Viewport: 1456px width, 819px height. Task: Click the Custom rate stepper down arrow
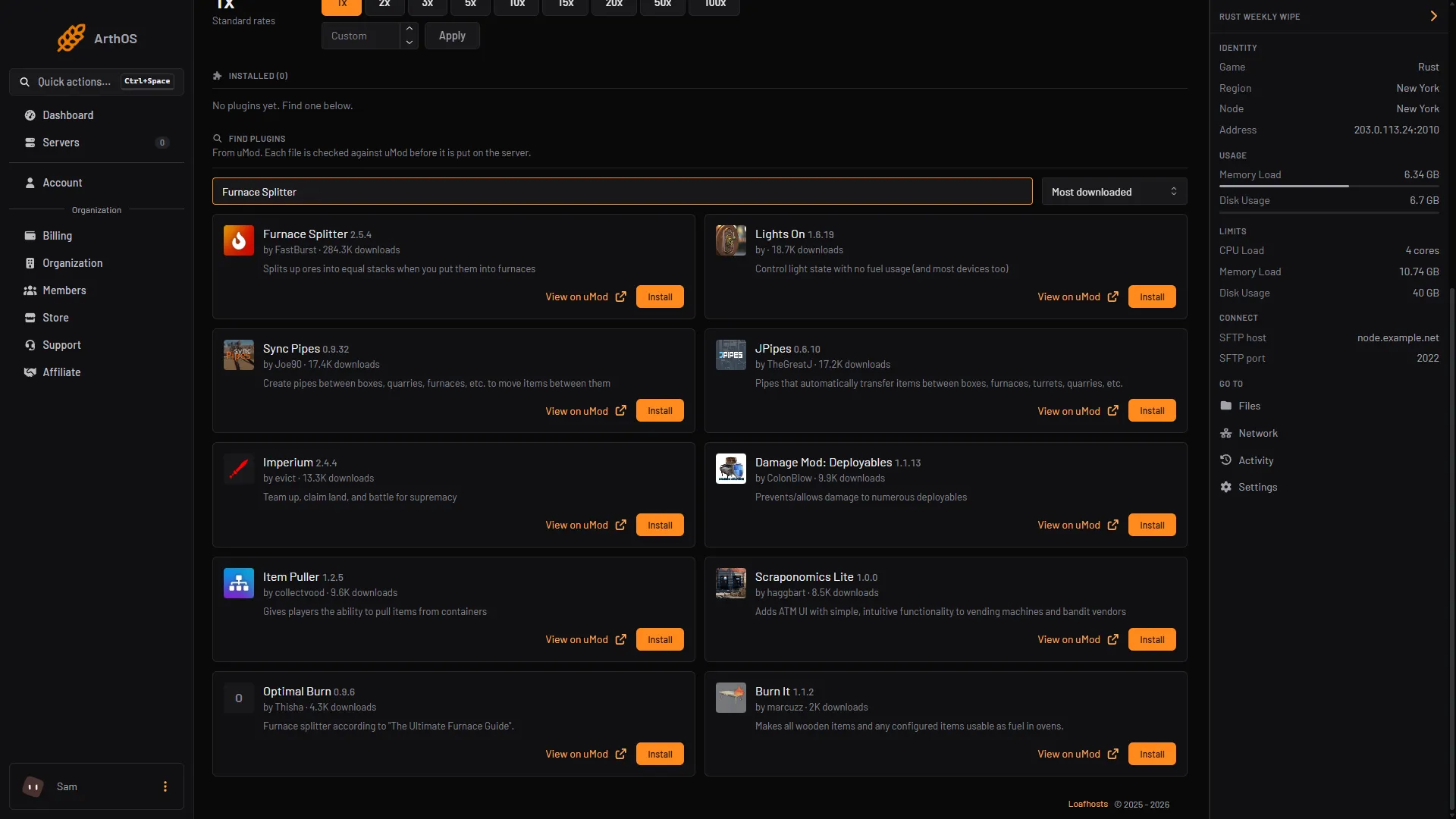coord(409,42)
